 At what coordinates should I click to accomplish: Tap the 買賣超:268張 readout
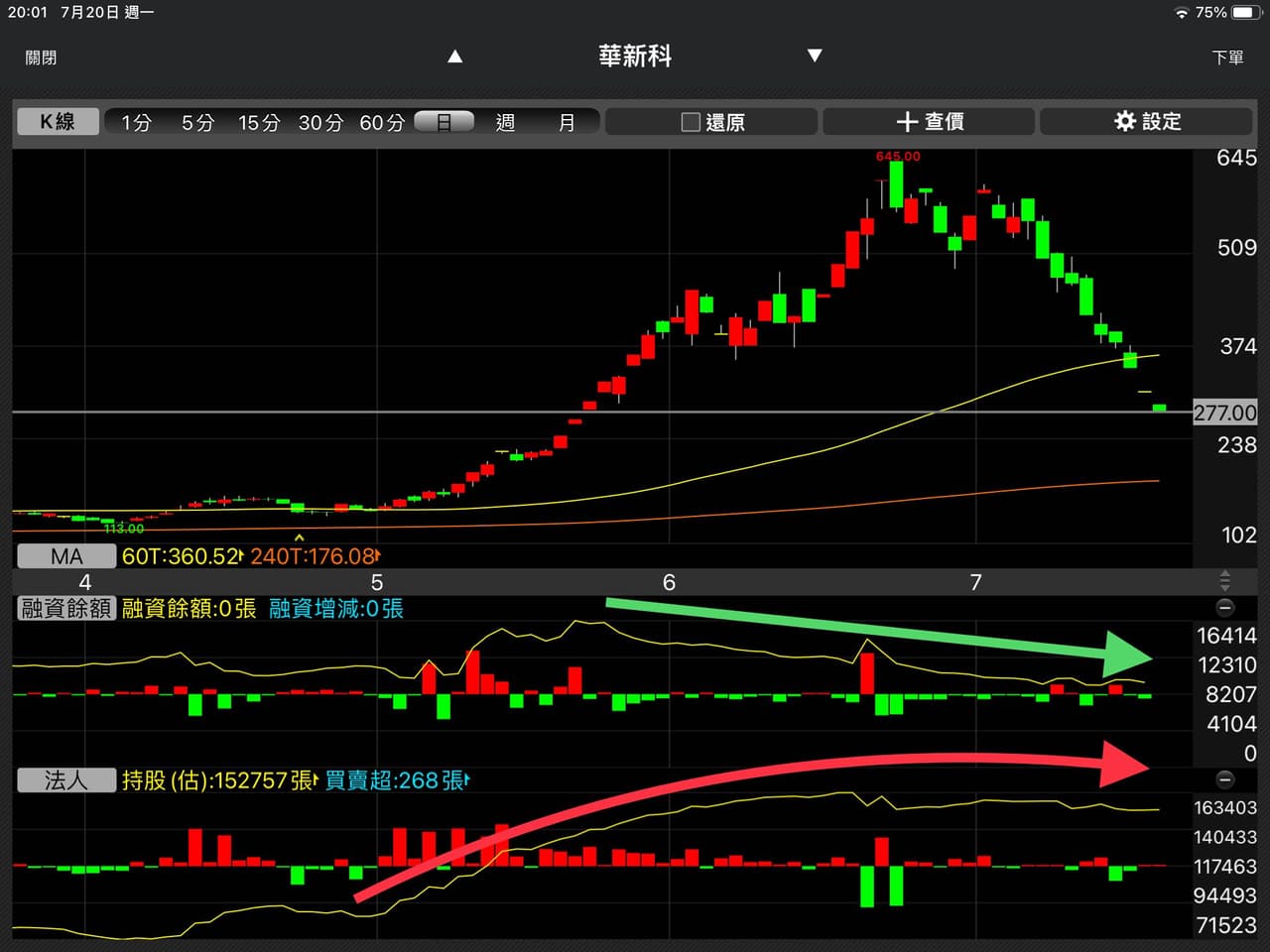397,780
